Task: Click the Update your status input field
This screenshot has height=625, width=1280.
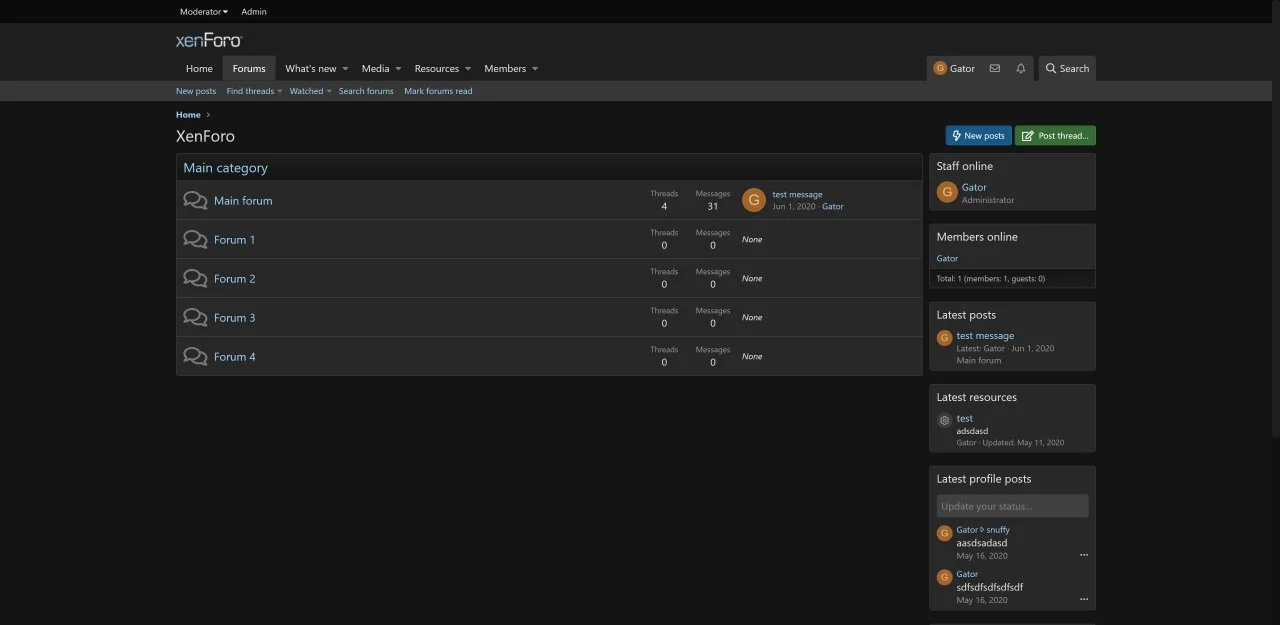Action: point(1012,506)
